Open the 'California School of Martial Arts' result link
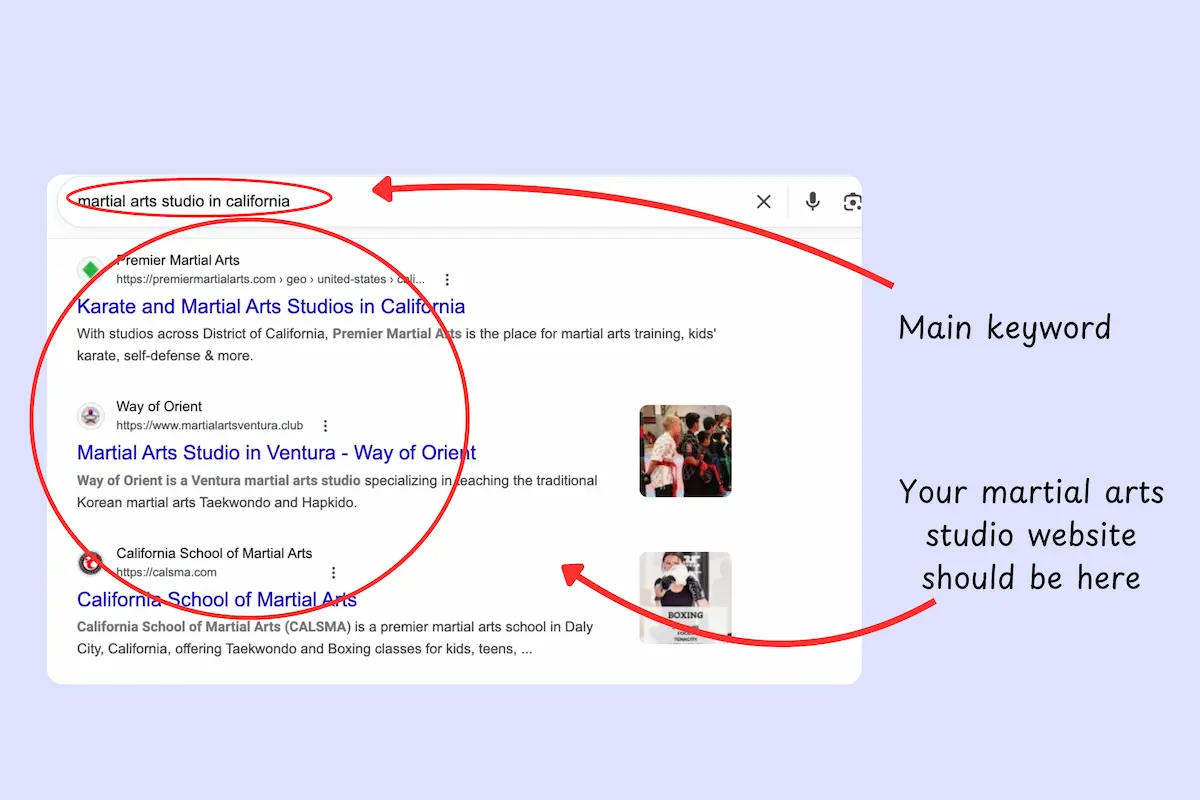The height and width of the screenshot is (800, 1200). pyautogui.click(x=216, y=599)
